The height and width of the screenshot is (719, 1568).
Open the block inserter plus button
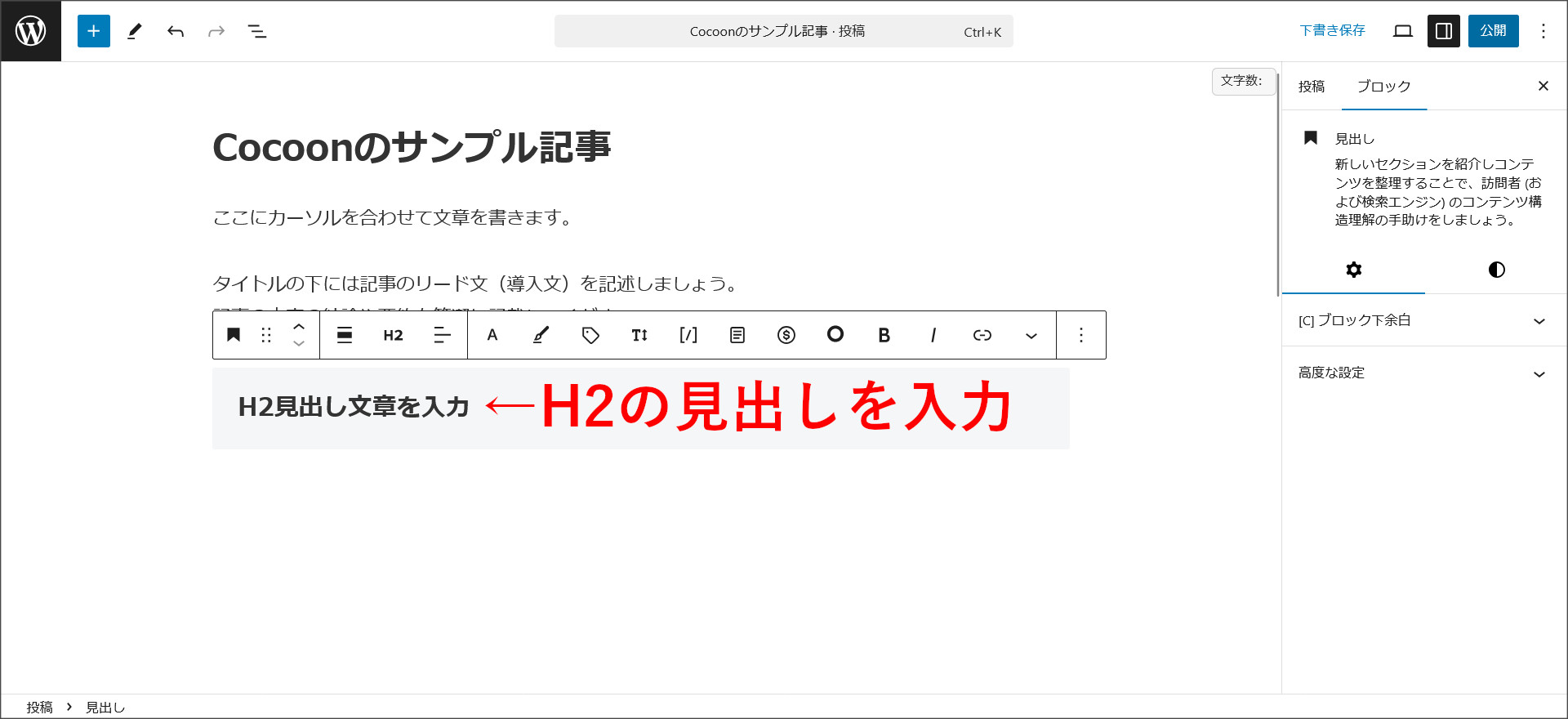point(94,31)
